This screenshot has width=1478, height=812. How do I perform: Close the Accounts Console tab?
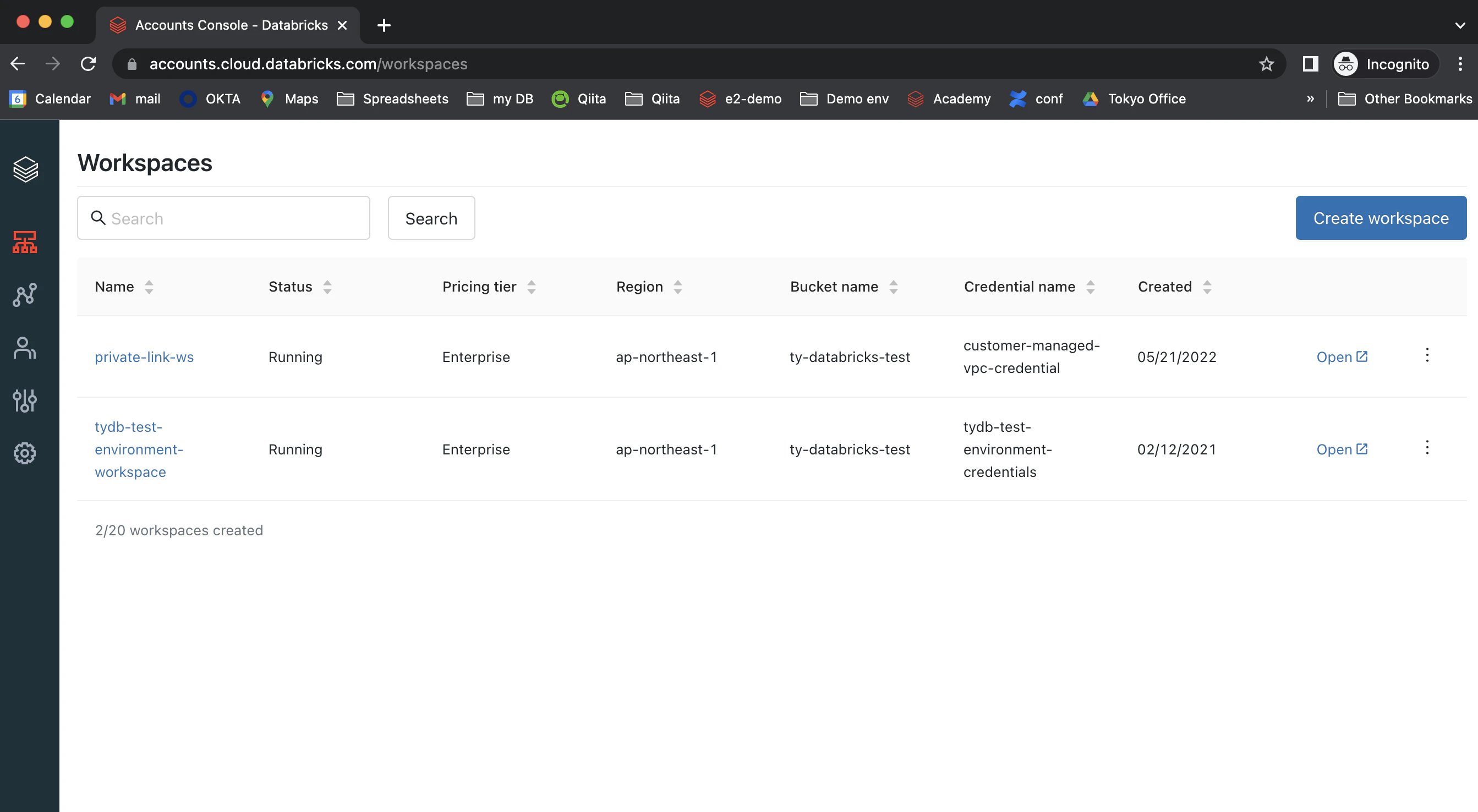[342, 25]
